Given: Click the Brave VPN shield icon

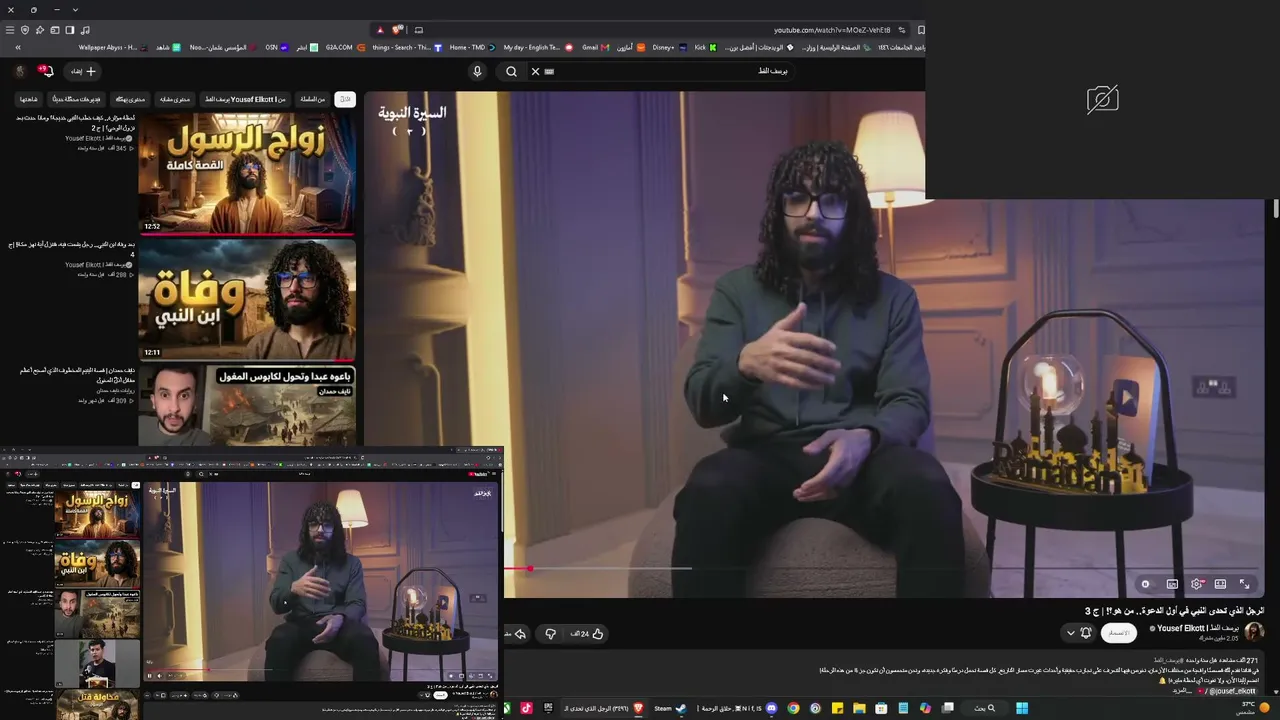Looking at the screenshot, I should click(25, 30).
